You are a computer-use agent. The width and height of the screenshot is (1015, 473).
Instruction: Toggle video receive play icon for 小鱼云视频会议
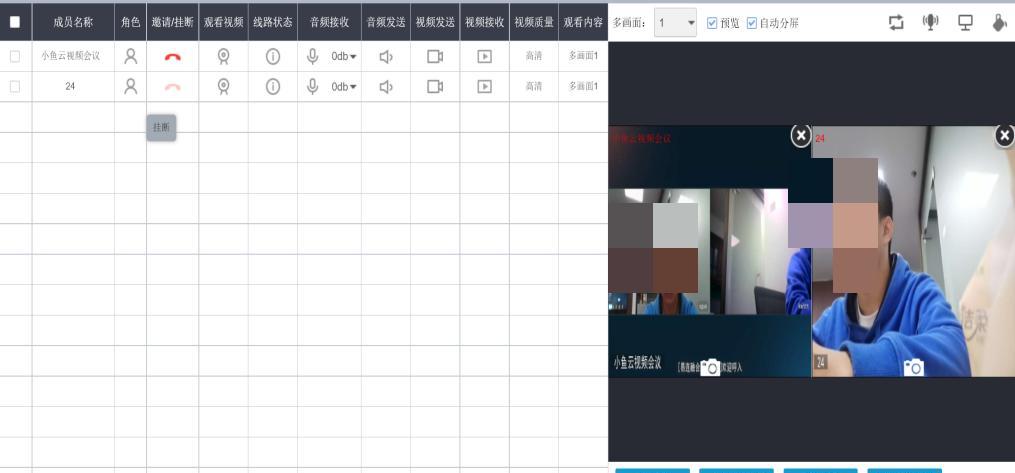click(484, 57)
